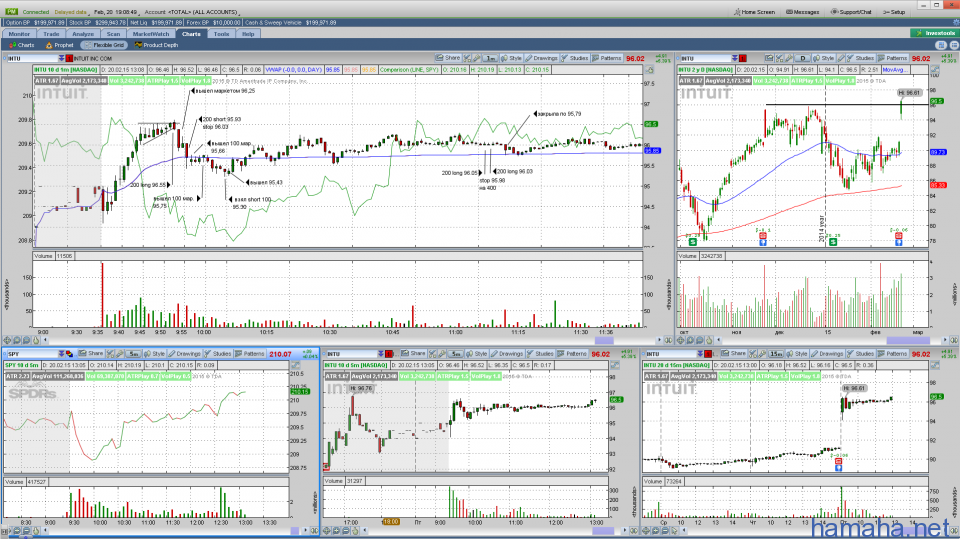
Task: Select the Prophet sub-tab
Action: 60,45
